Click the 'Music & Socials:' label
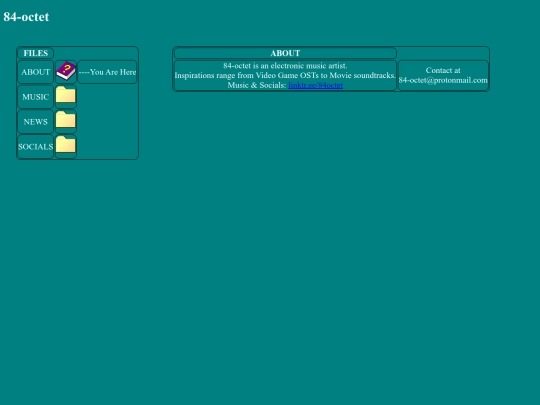540x405 pixels. click(x=257, y=85)
